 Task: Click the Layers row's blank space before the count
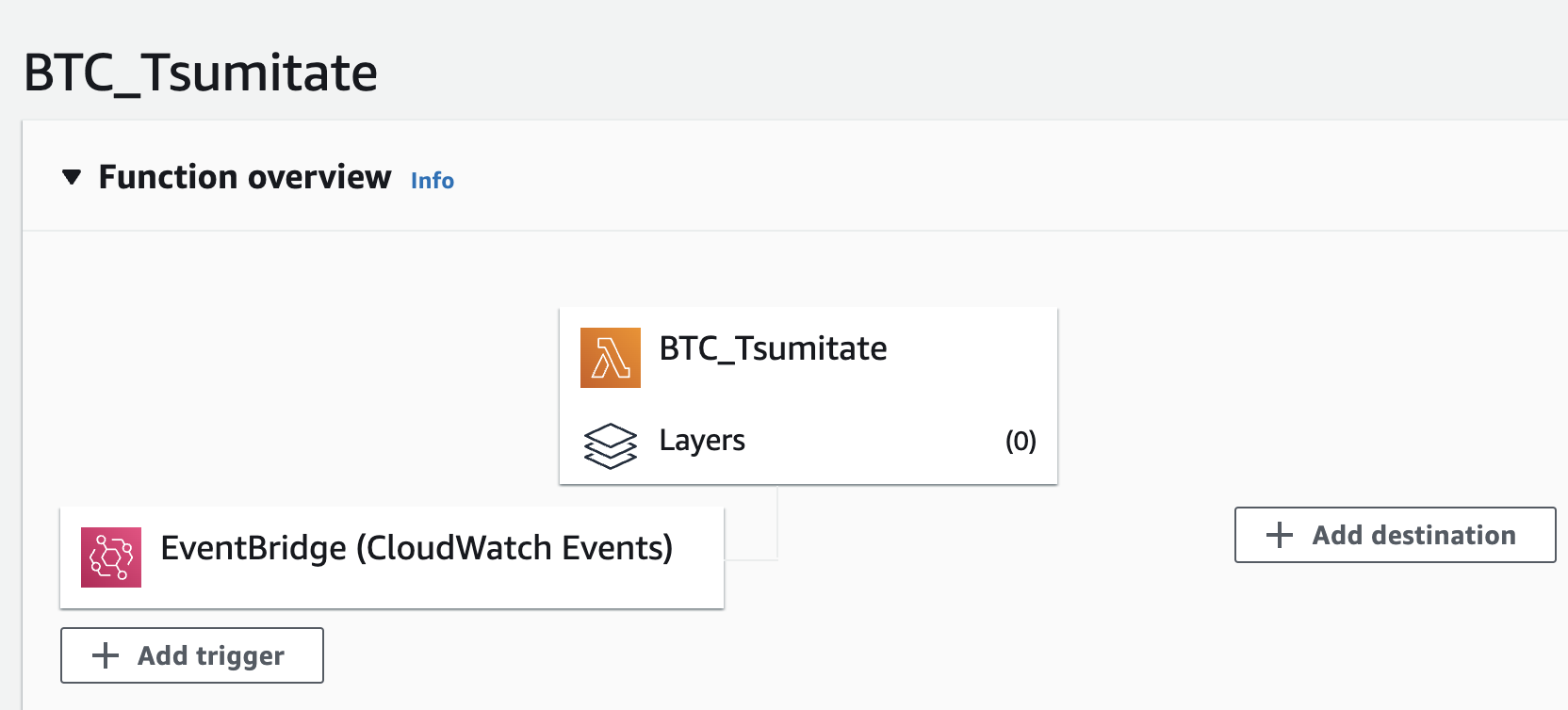876,441
